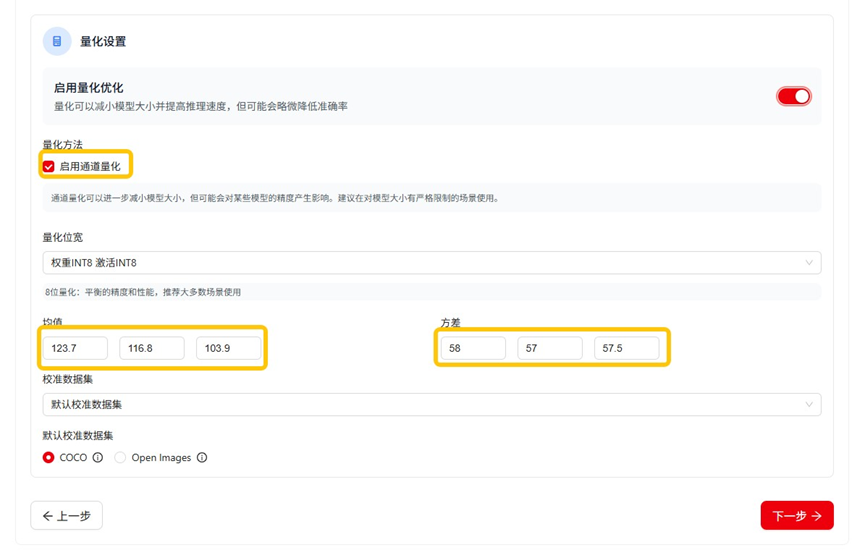Select the COCO radio button
The image size is (865, 558).
pyautogui.click(x=49, y=458)
